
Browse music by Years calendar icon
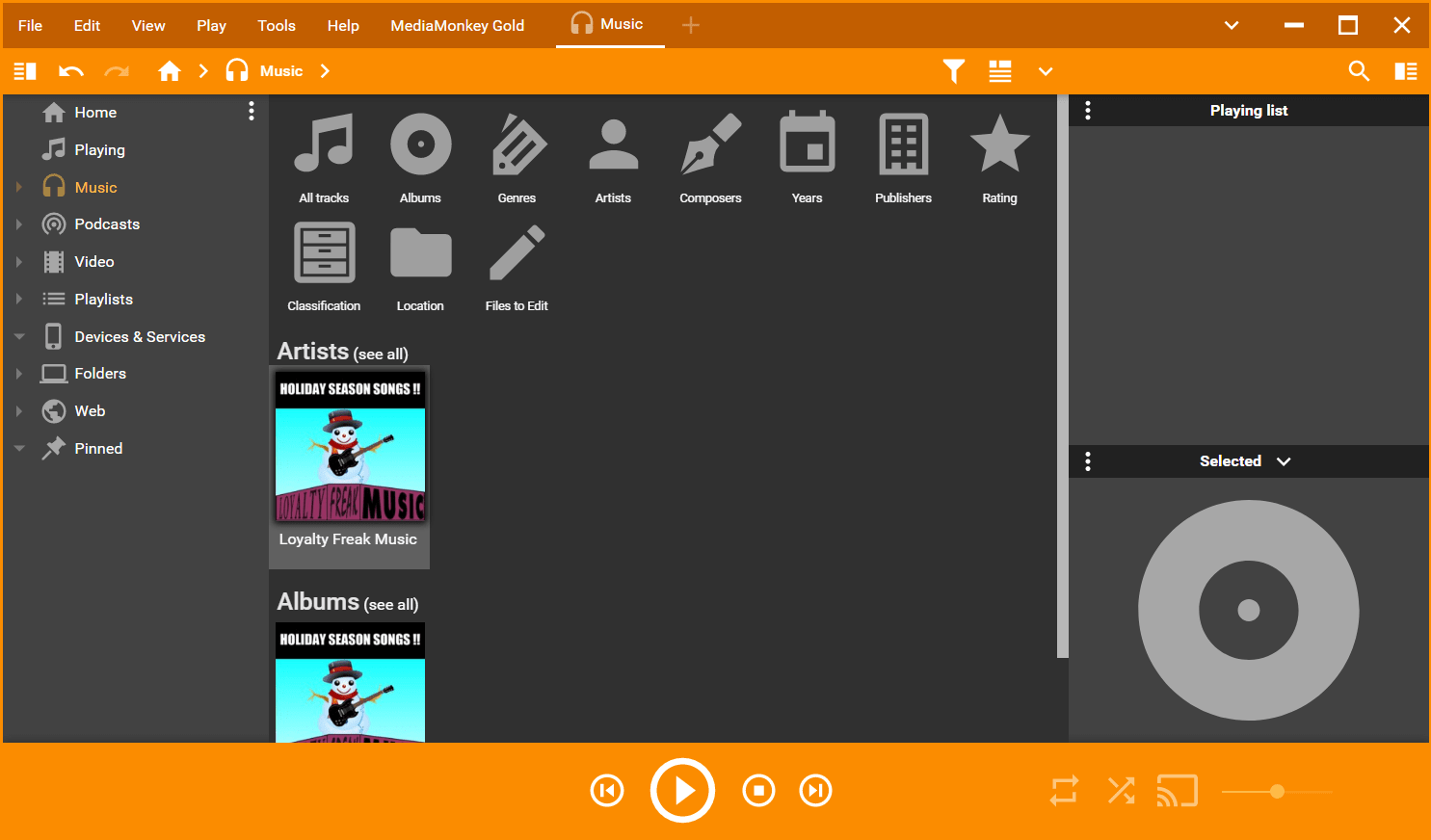[x=807, y=145]
